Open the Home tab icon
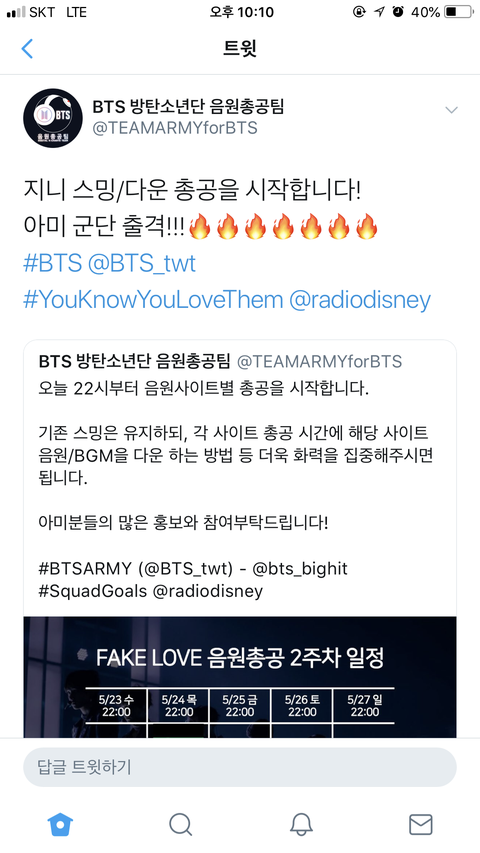480x853 pixels. 60,824
